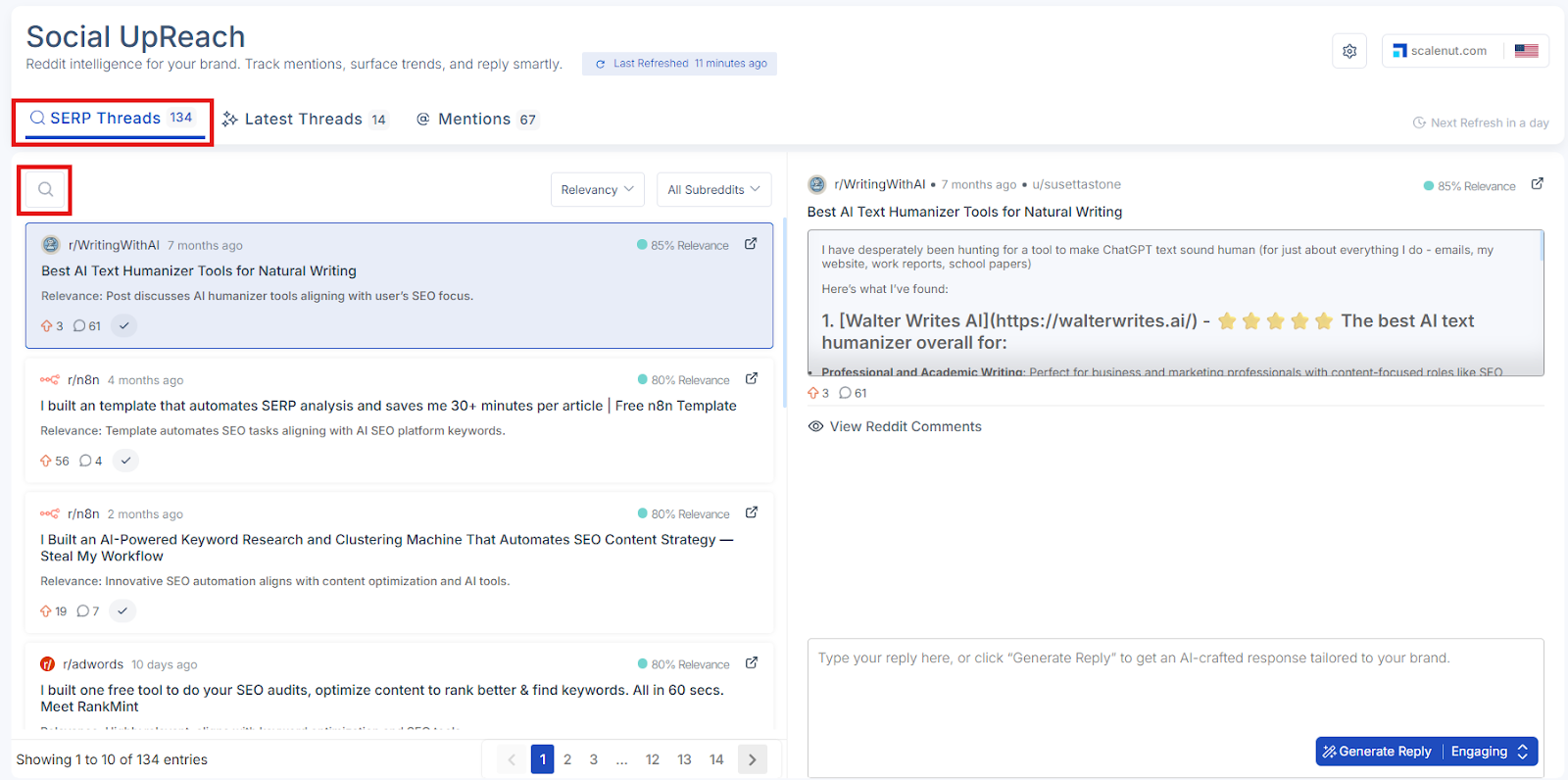Viewport: 1568px width, 780px height.
Task: Click the post preview scrollbar
Action: (x=1542, y=245)
